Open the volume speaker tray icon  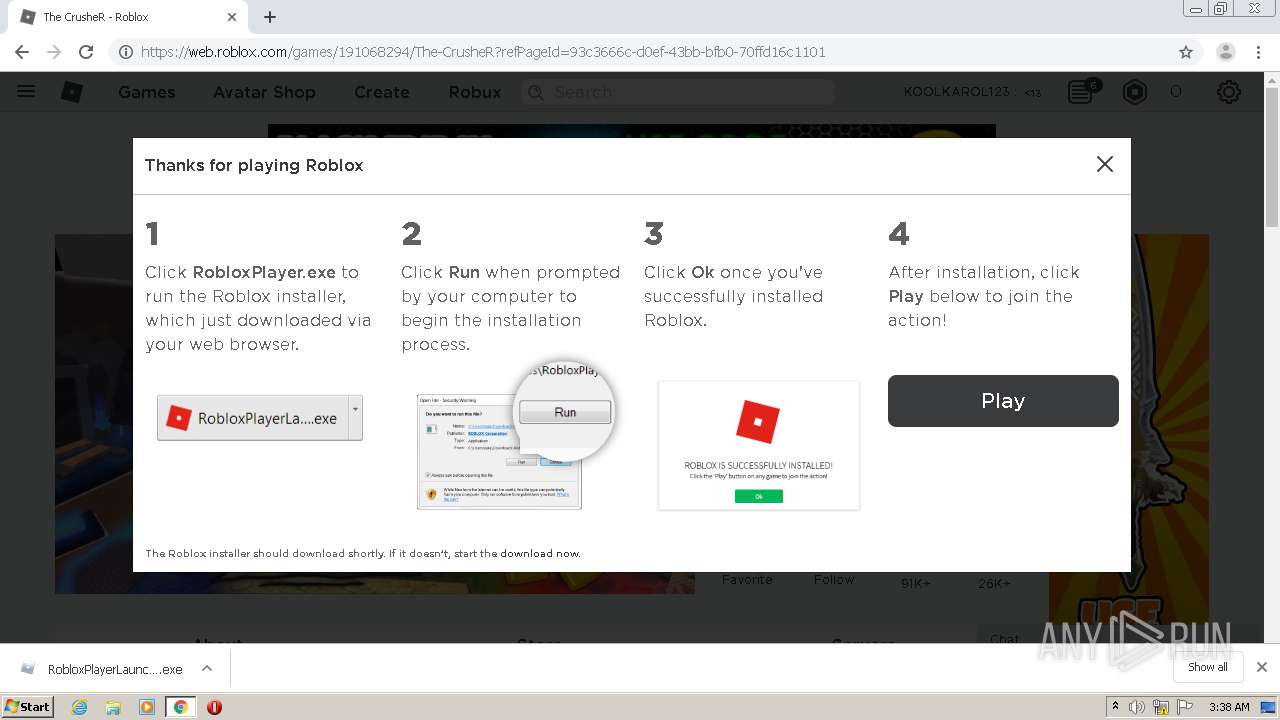[1137, 707]
